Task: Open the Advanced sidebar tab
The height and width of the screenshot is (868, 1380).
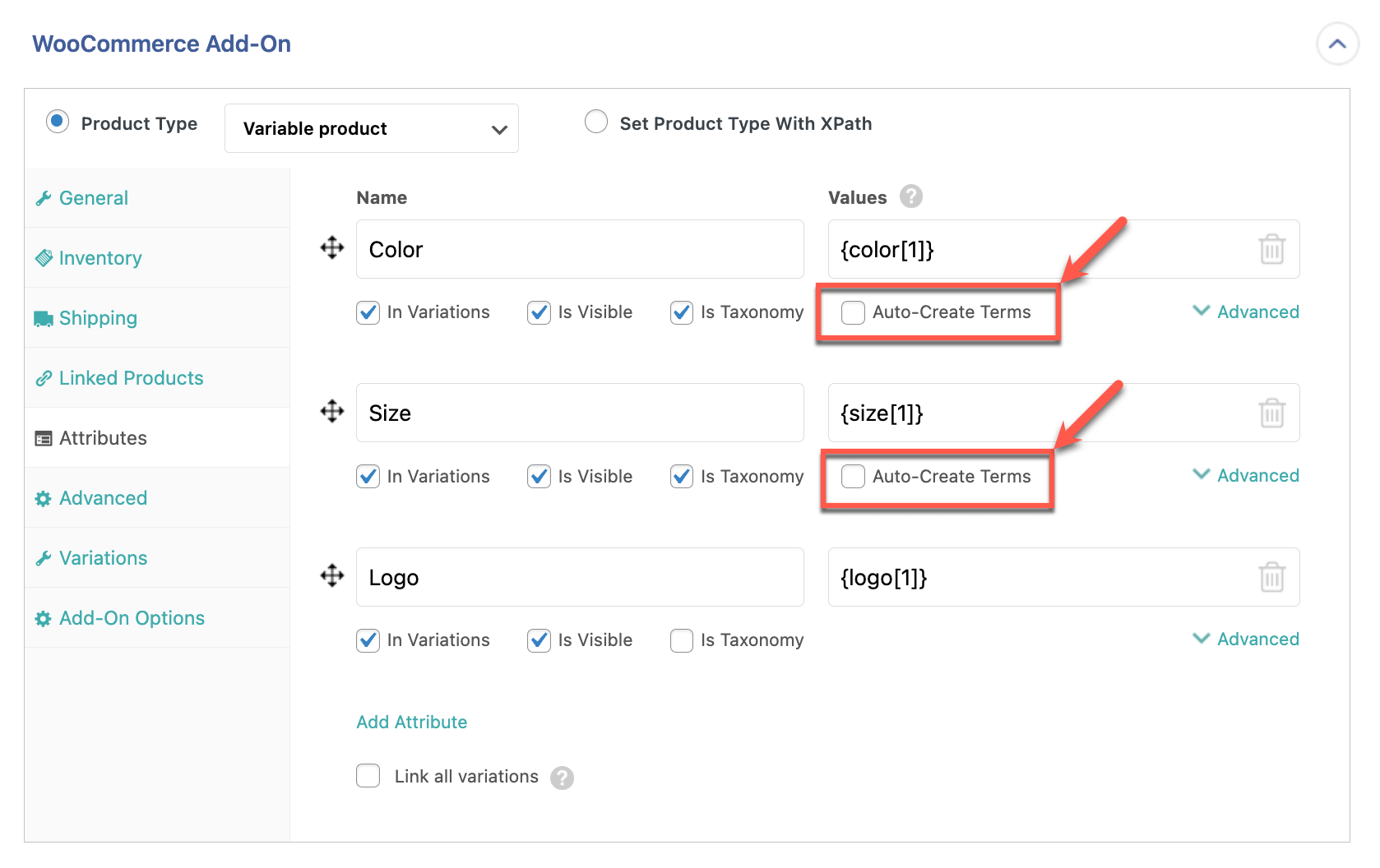Action: [x=157, y=498]
